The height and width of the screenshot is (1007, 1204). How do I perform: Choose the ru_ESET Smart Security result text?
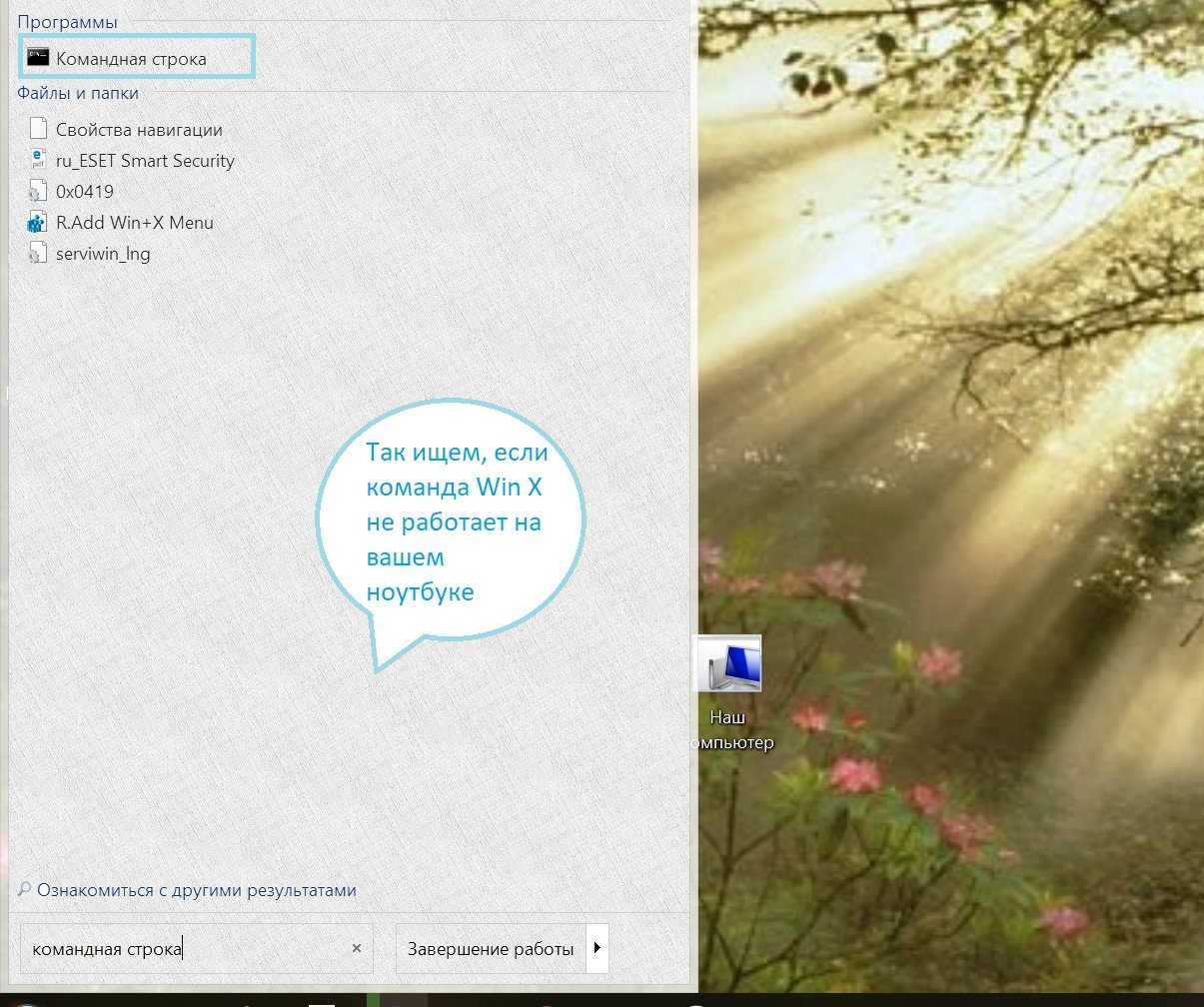(145, 161)
